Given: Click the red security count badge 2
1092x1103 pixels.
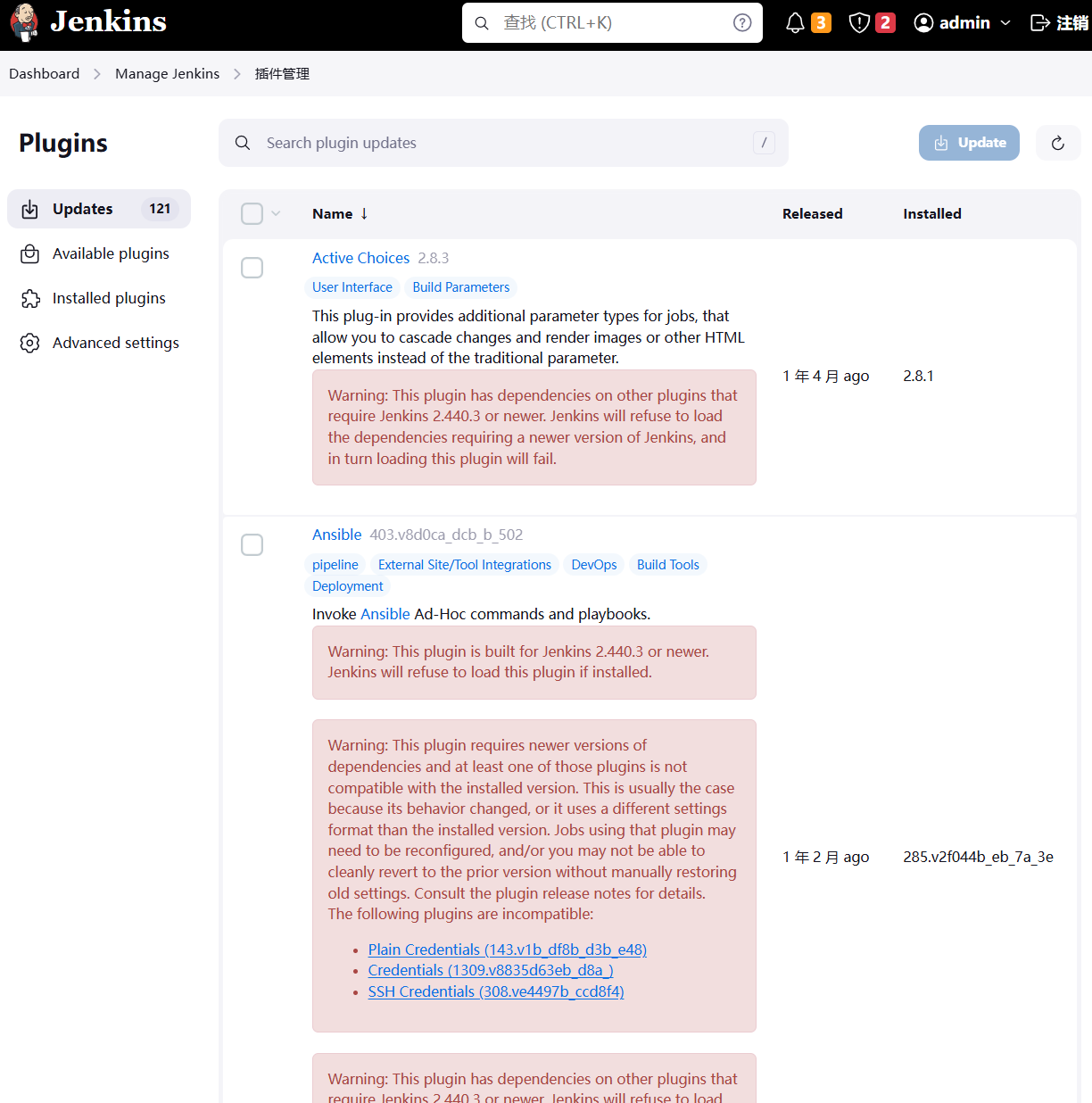Looking at the screenshot, I should point(885,22).
